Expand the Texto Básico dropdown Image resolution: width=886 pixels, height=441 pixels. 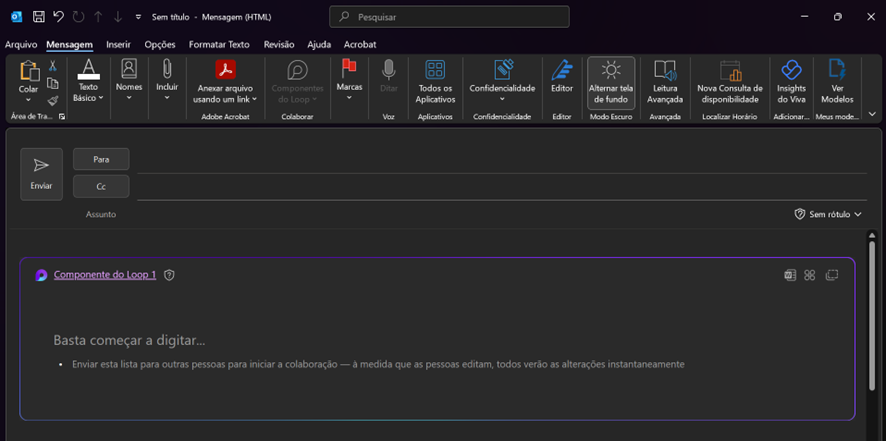88,82
